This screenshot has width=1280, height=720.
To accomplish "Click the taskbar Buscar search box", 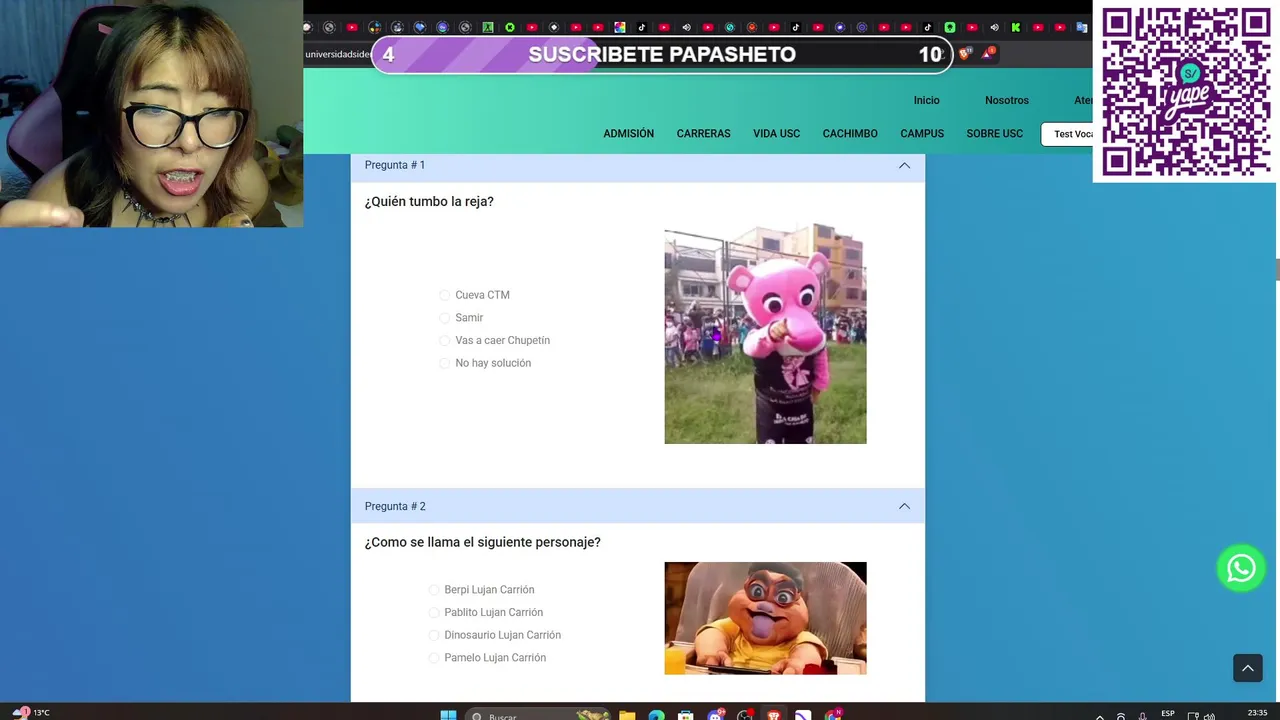I will point(538,716).
